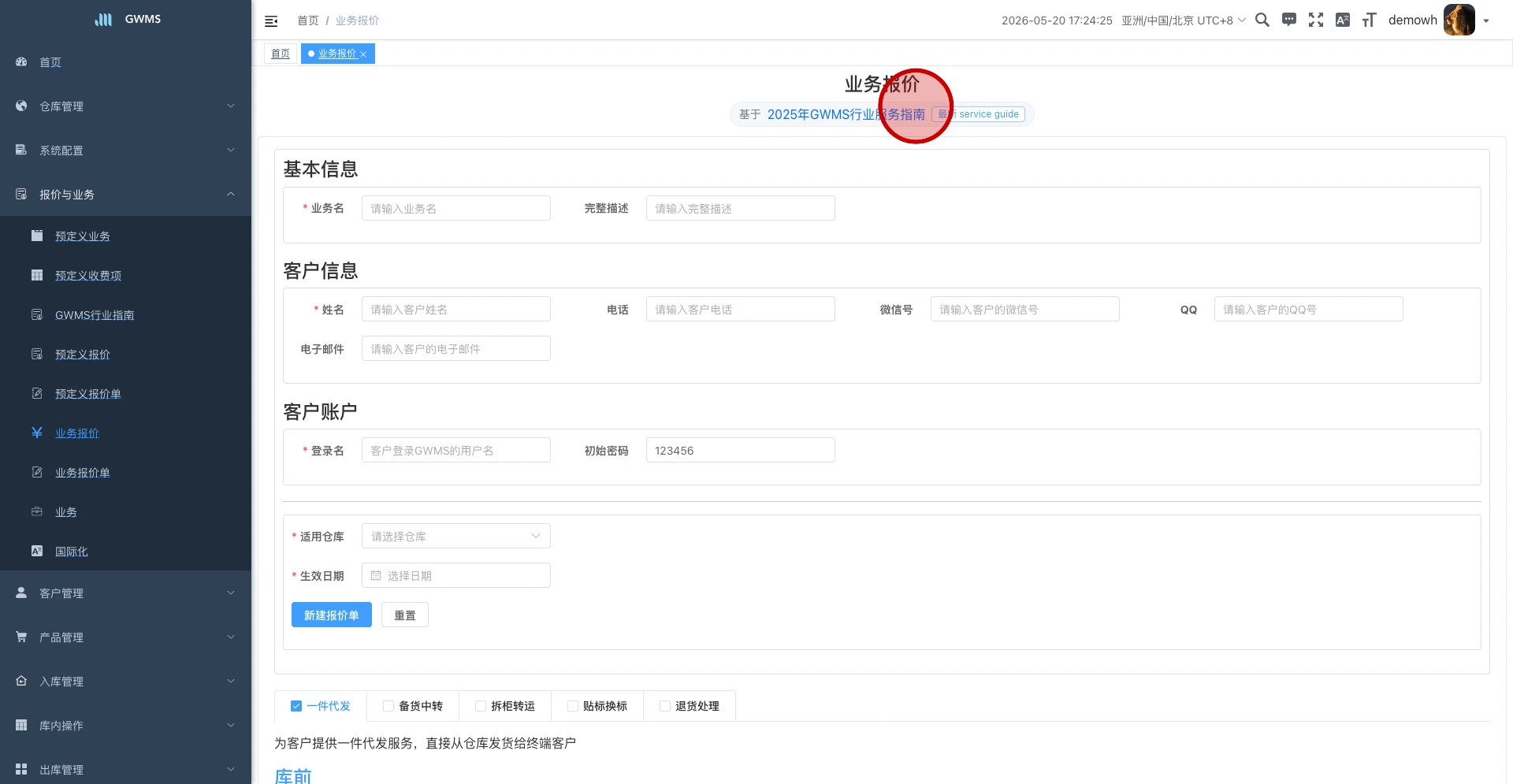This screenshot has width=1513, height=784.
Task: Click the 入库管理 icon in sidebar
Action: 21,681
